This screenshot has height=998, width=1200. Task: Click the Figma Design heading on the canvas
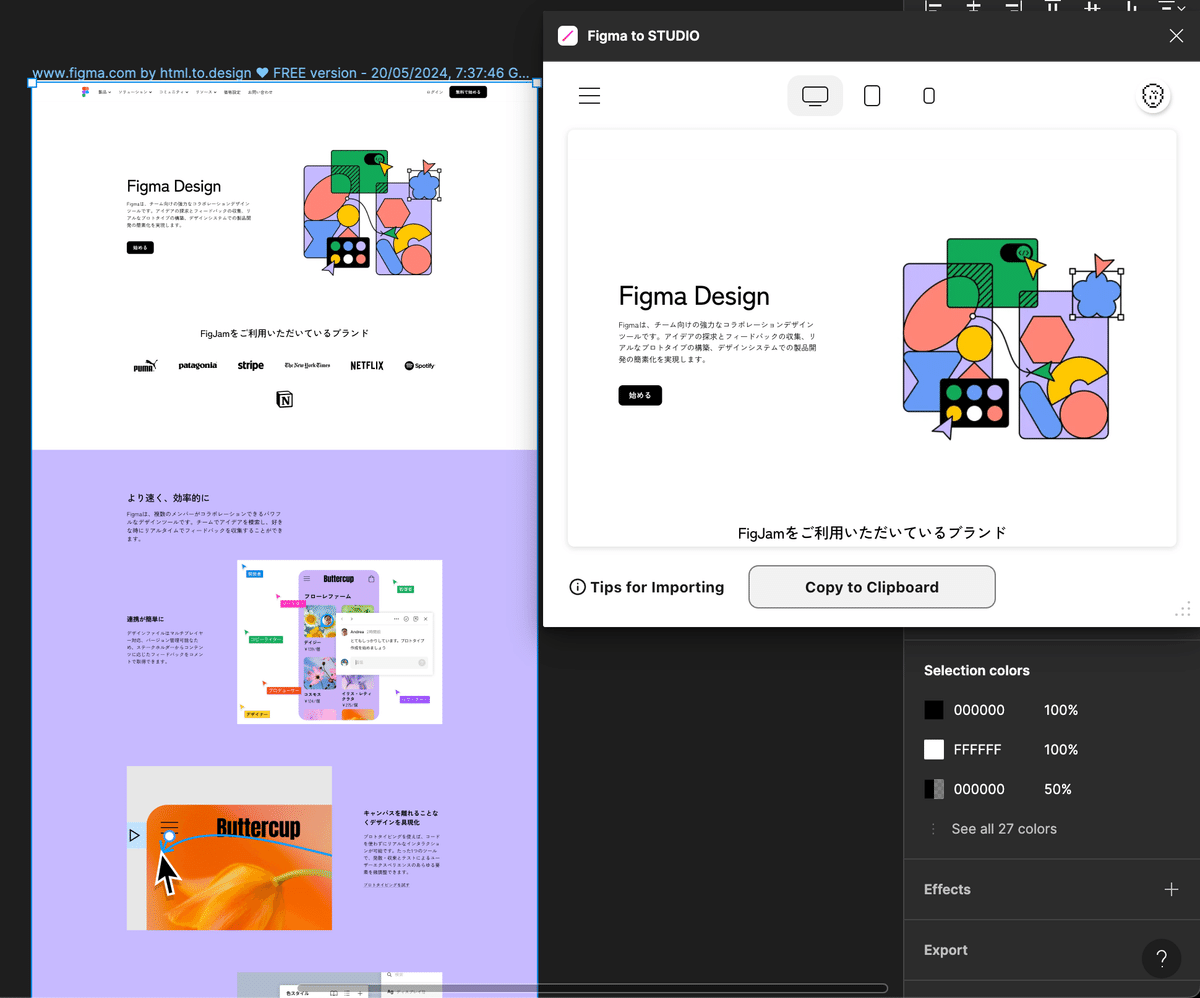tap(174, 186)
